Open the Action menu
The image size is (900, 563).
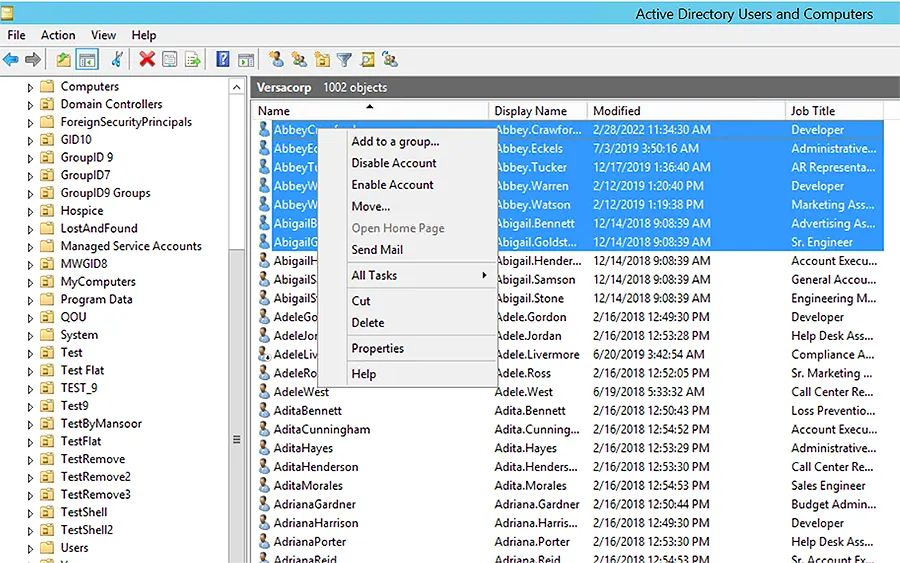click(x=57, y=35)
